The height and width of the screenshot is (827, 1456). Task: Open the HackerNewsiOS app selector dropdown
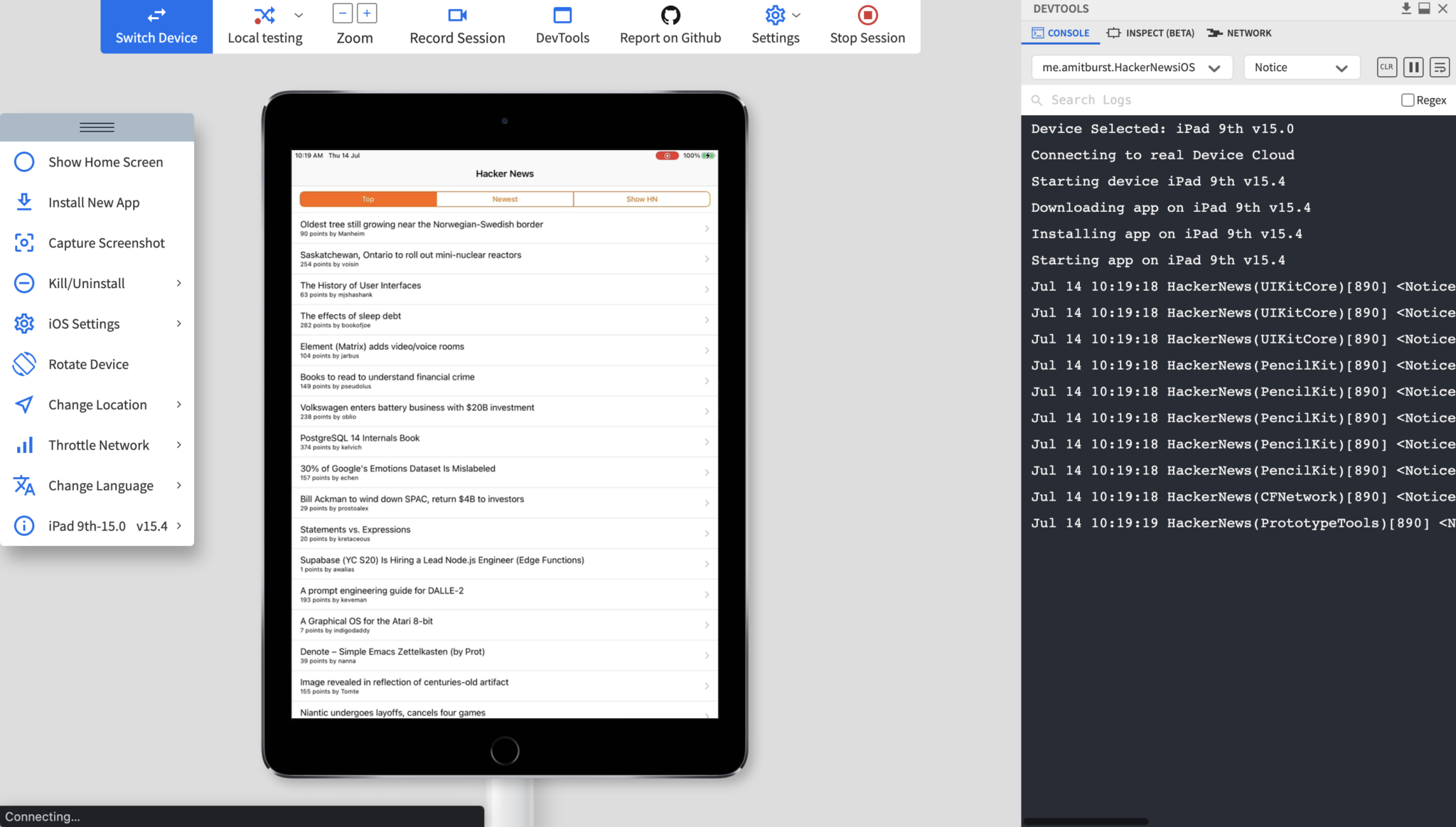point(1130,67)
